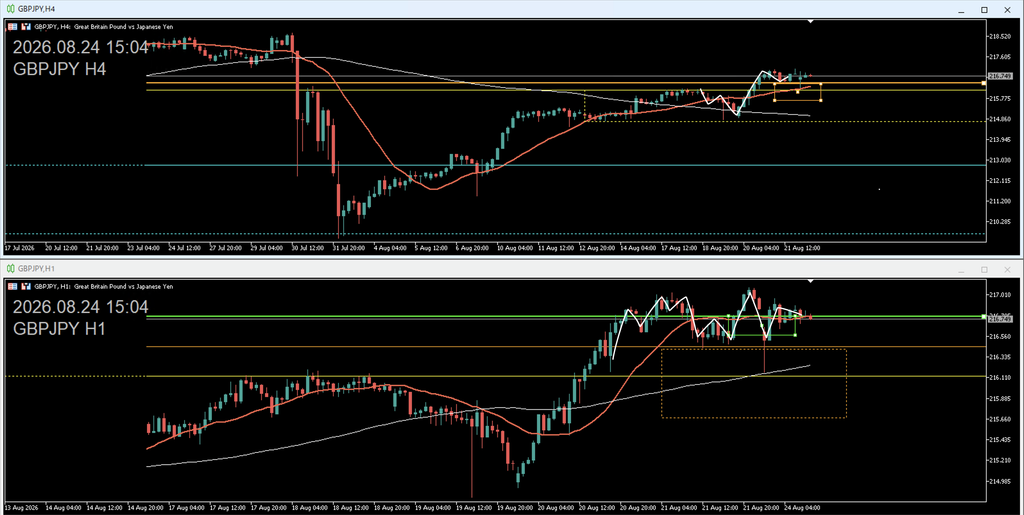The image size is (1024, 515).
Task: Select the orange dotted rectangle on H1 chart
Action: point(754,383)
